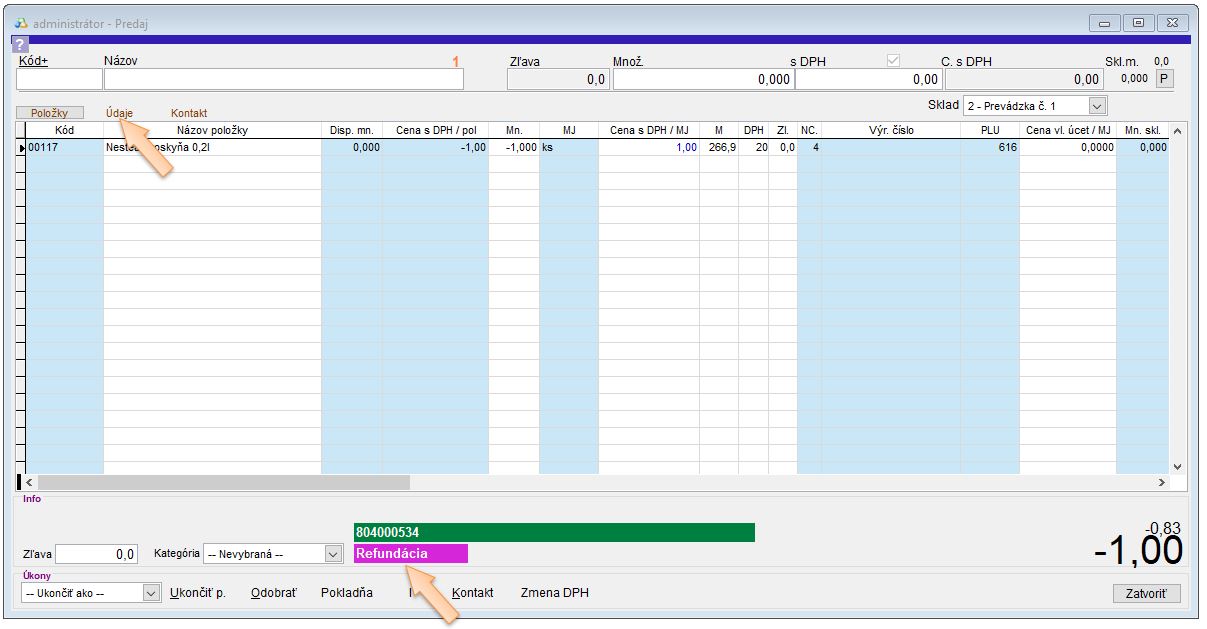
Task: Click the grid's vertical scroll down arrow
Action: [1176, 466]
